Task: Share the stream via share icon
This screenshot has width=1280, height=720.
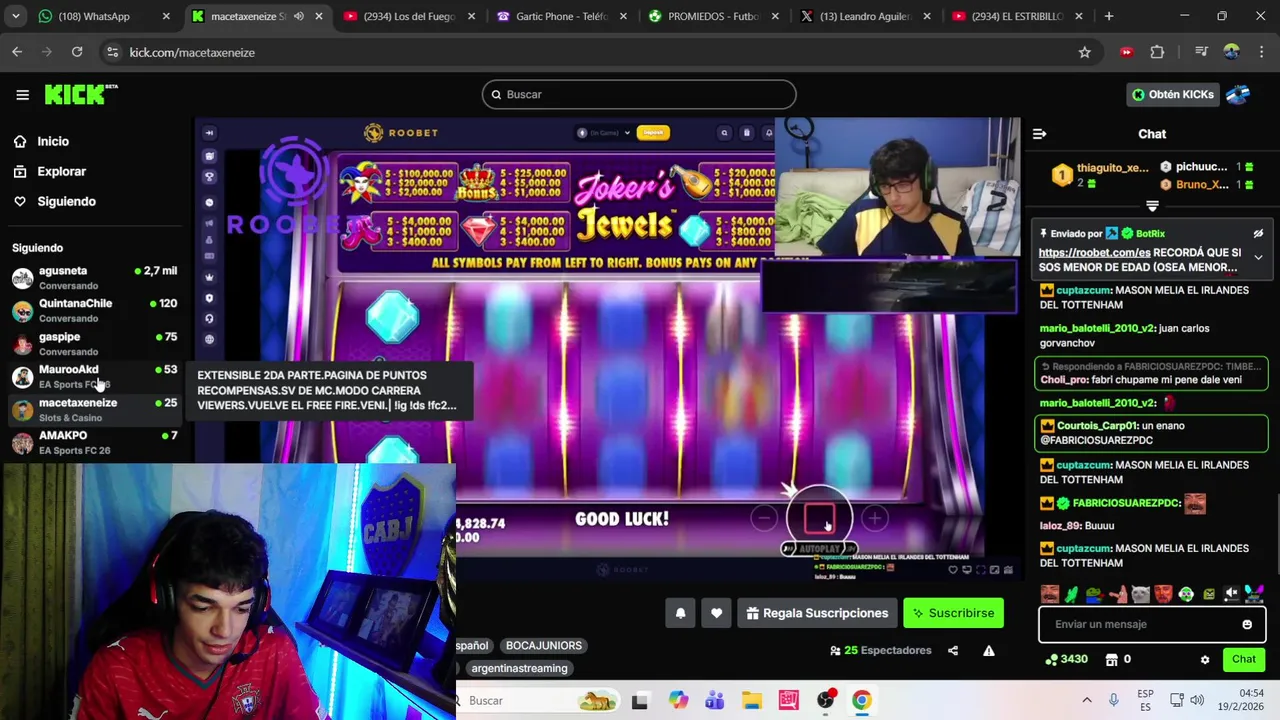Action: 953,650
